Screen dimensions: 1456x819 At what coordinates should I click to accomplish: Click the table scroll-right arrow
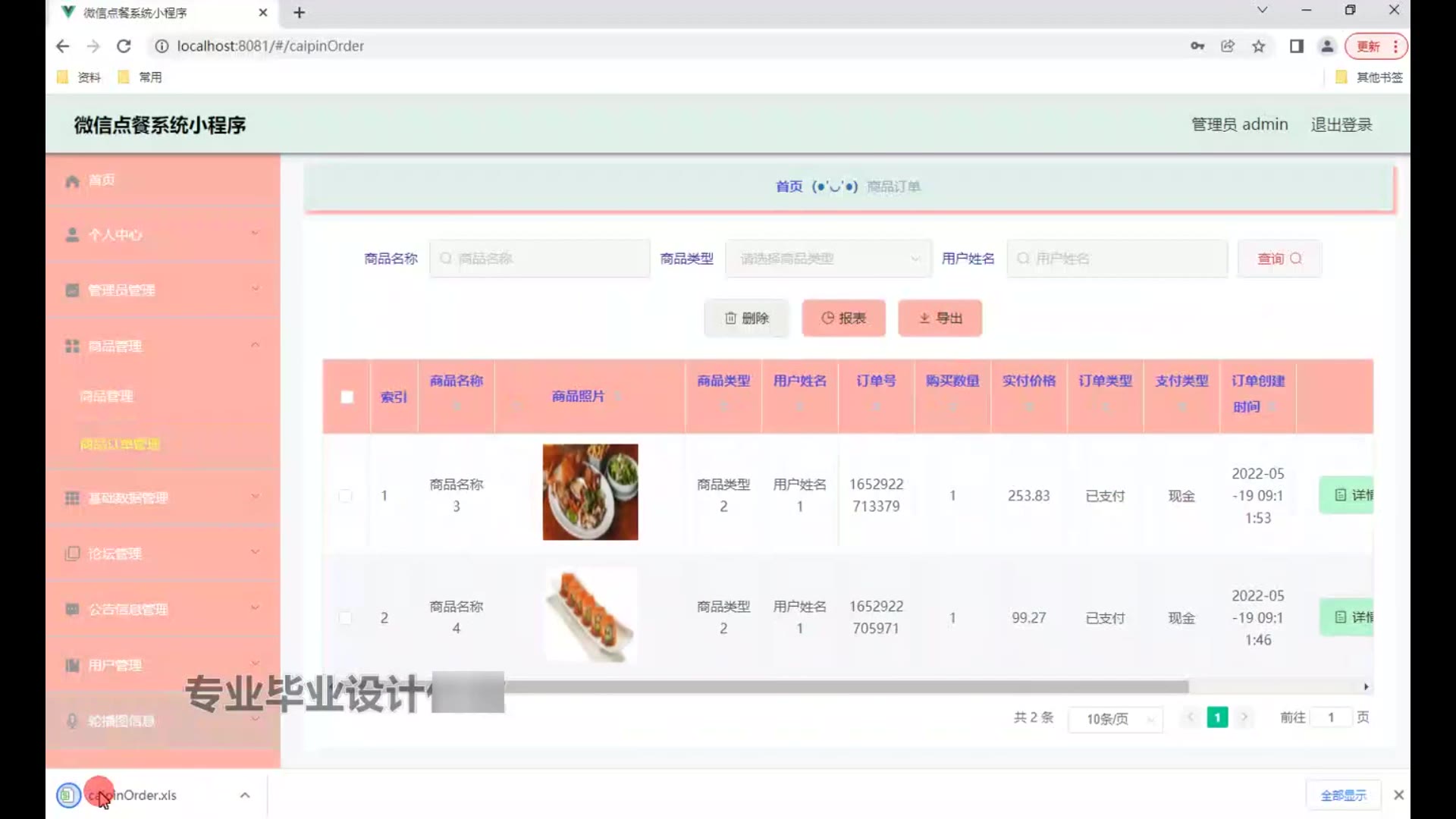(x=1366, y=687)
